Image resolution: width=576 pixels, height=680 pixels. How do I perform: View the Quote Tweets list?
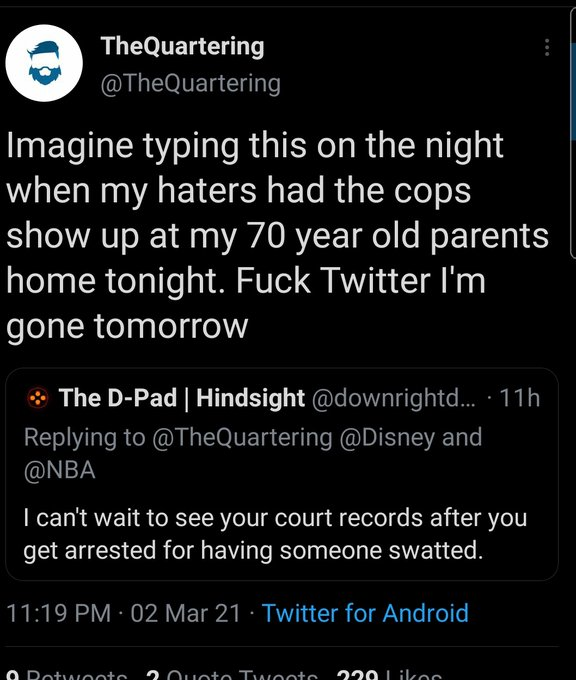click(232, 675)
